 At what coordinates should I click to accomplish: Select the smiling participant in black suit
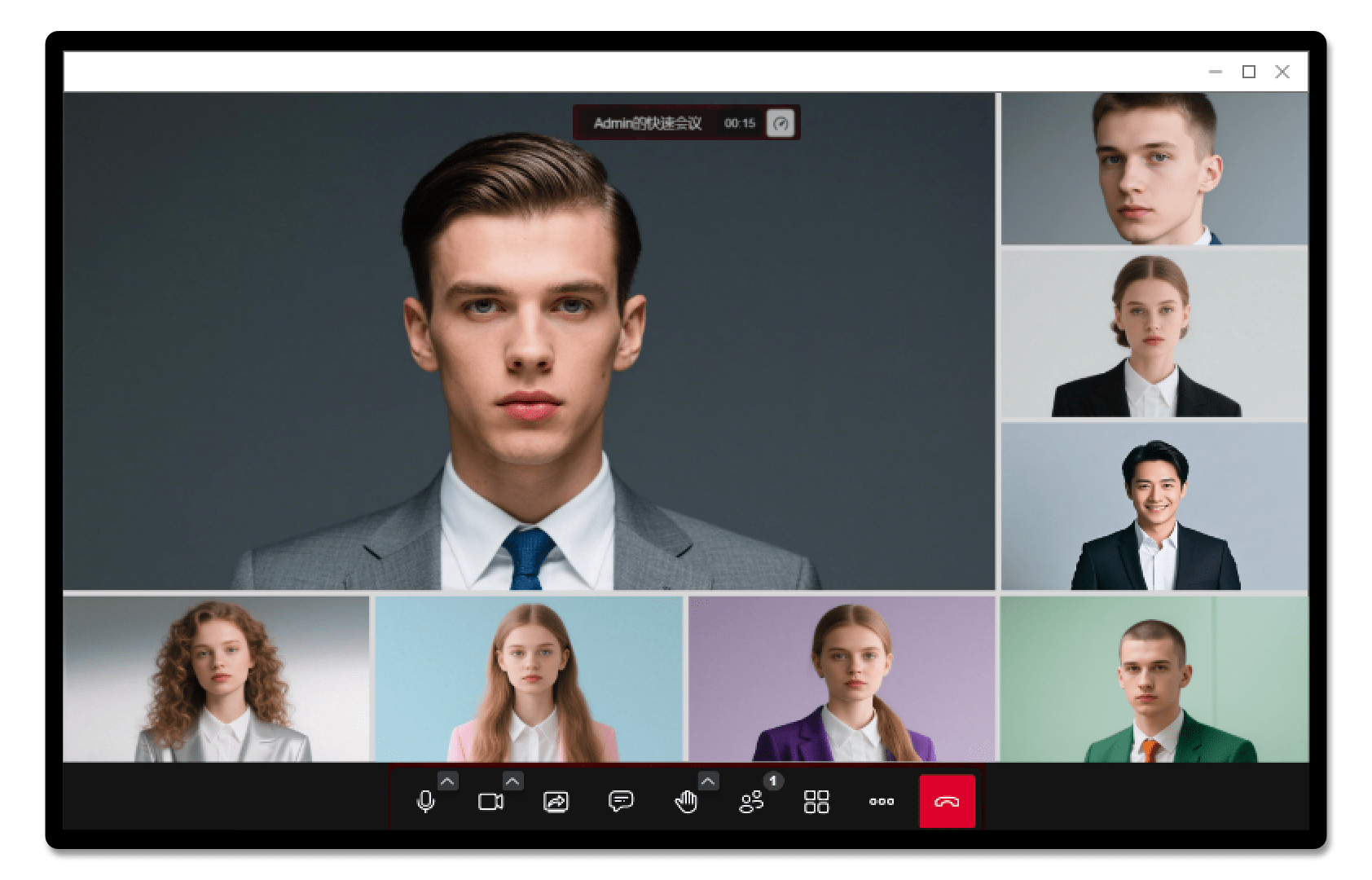click(x=1154, y=506)
